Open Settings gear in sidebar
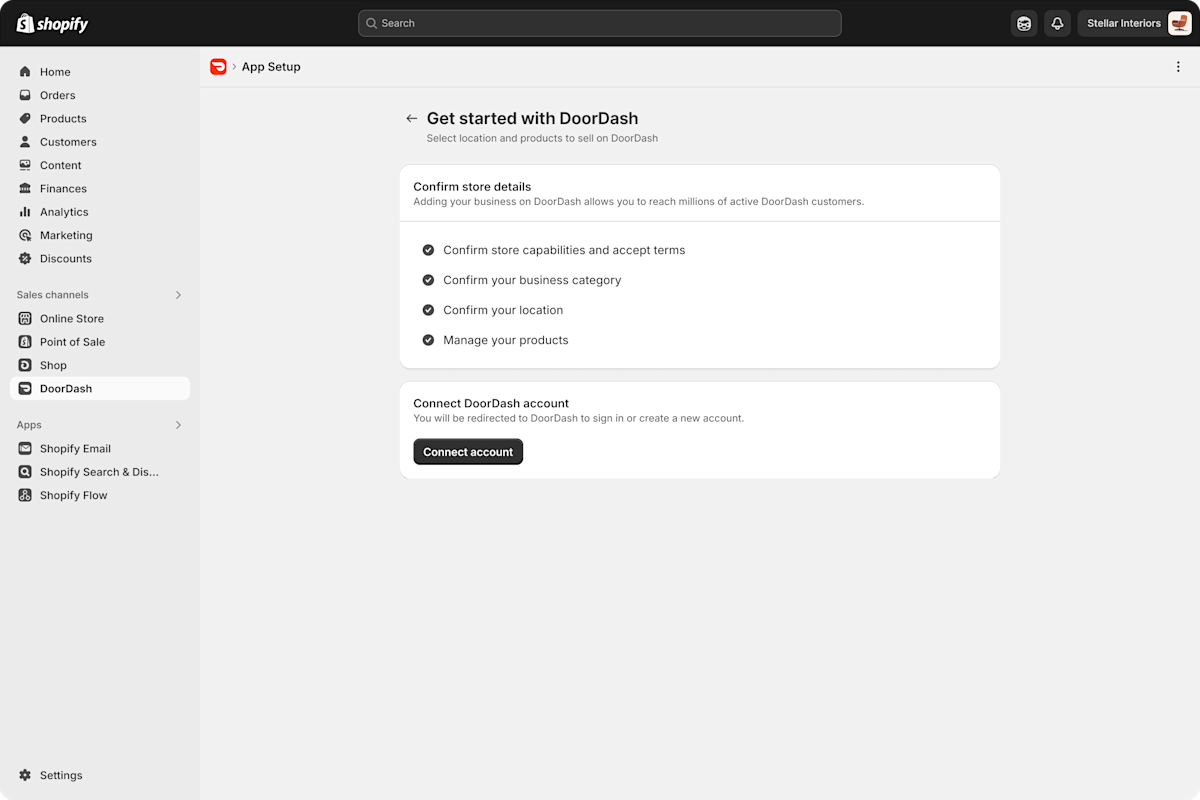This screenshot has width=1200, height=800. [x=26, y=775]
